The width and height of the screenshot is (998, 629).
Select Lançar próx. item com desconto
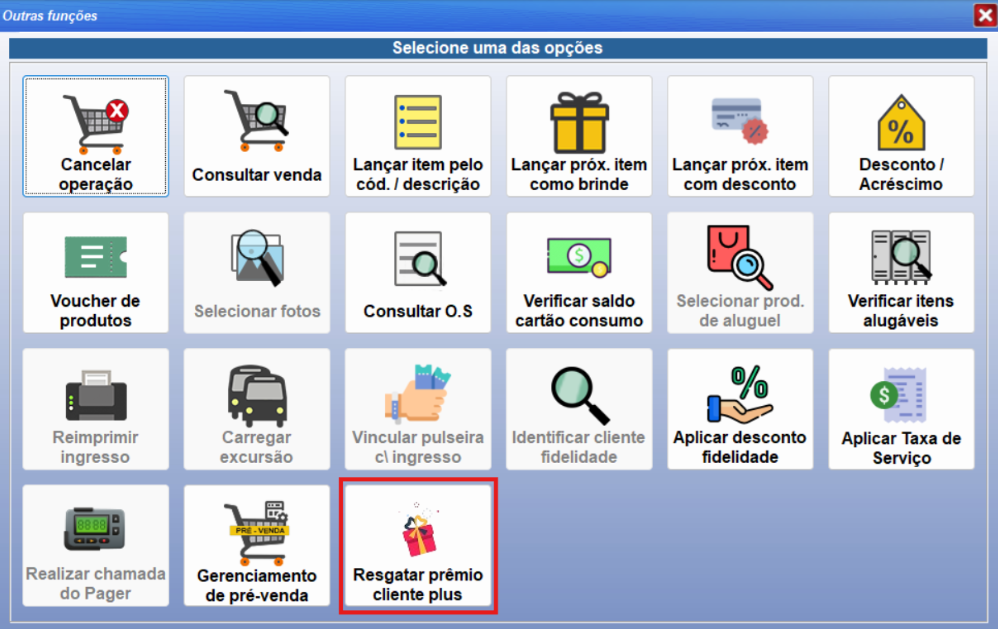point(740,136)
